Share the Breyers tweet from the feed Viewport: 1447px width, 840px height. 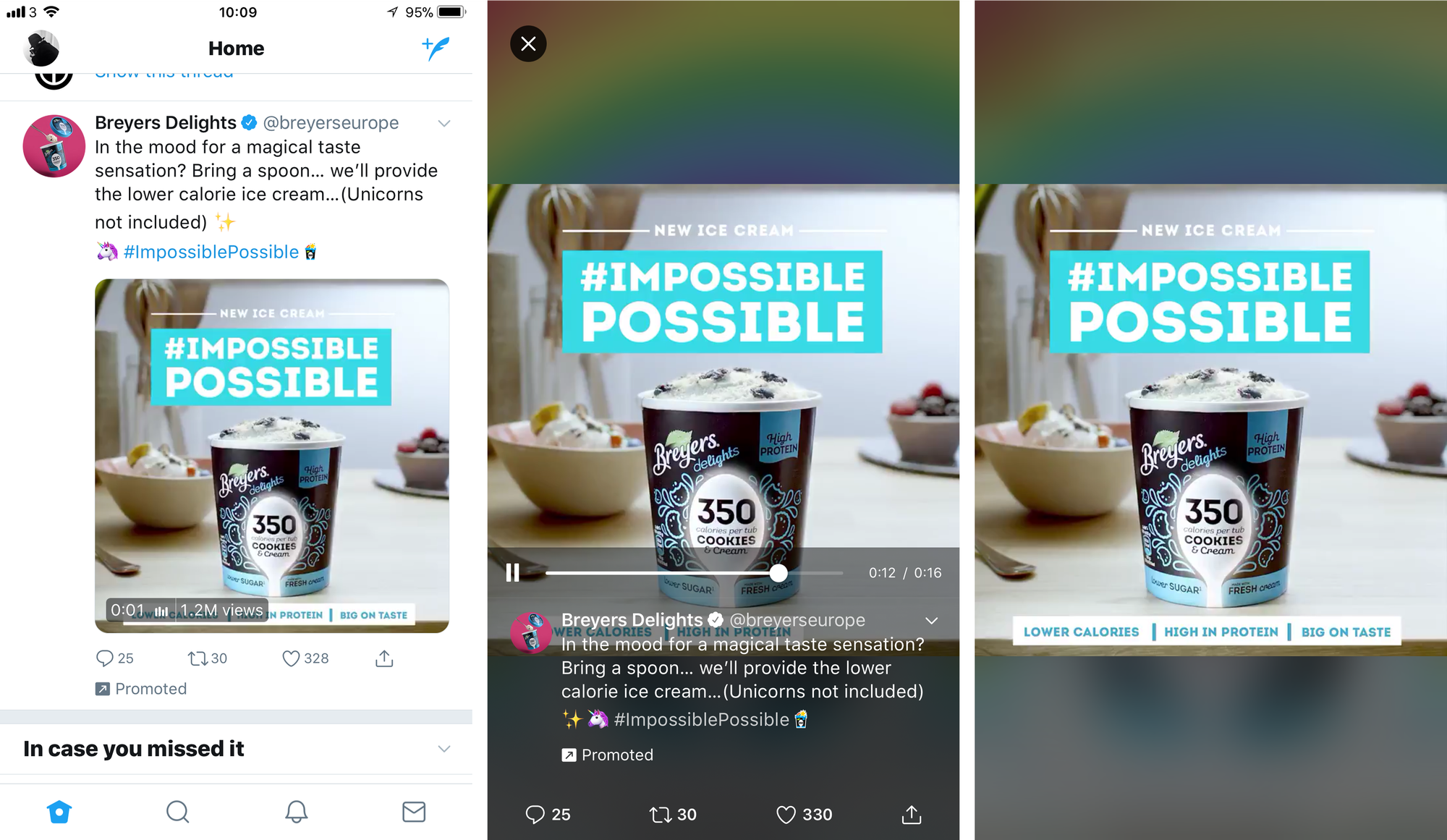384,658
